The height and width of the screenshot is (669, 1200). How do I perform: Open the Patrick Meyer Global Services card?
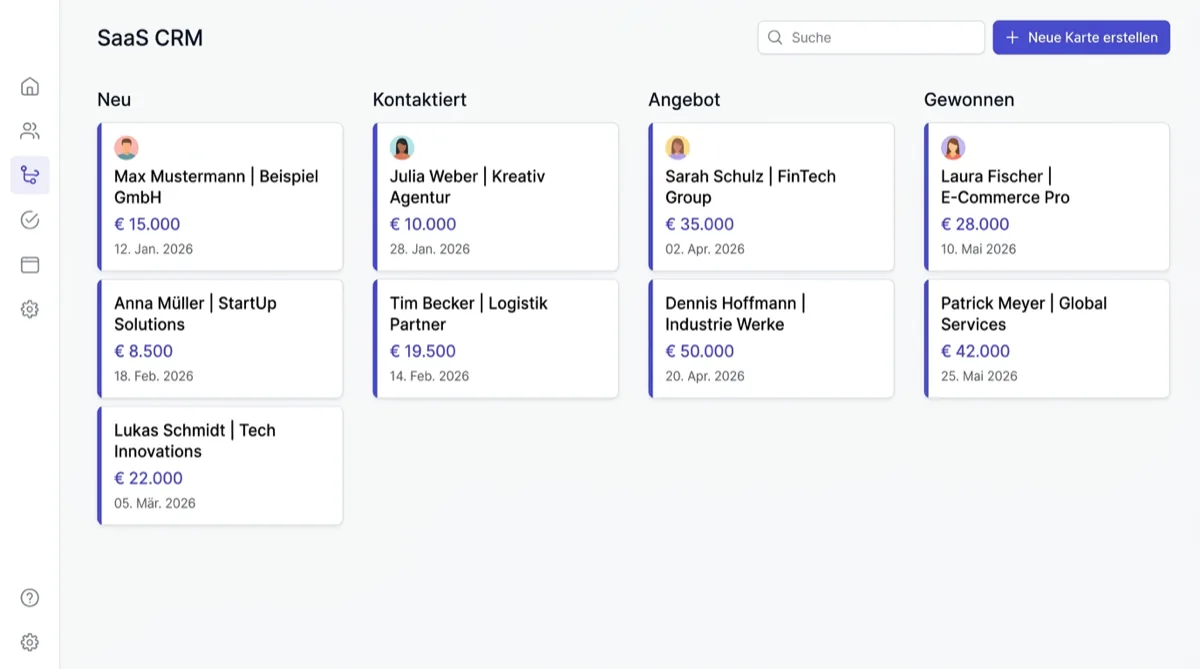(x=1047, y=339)
